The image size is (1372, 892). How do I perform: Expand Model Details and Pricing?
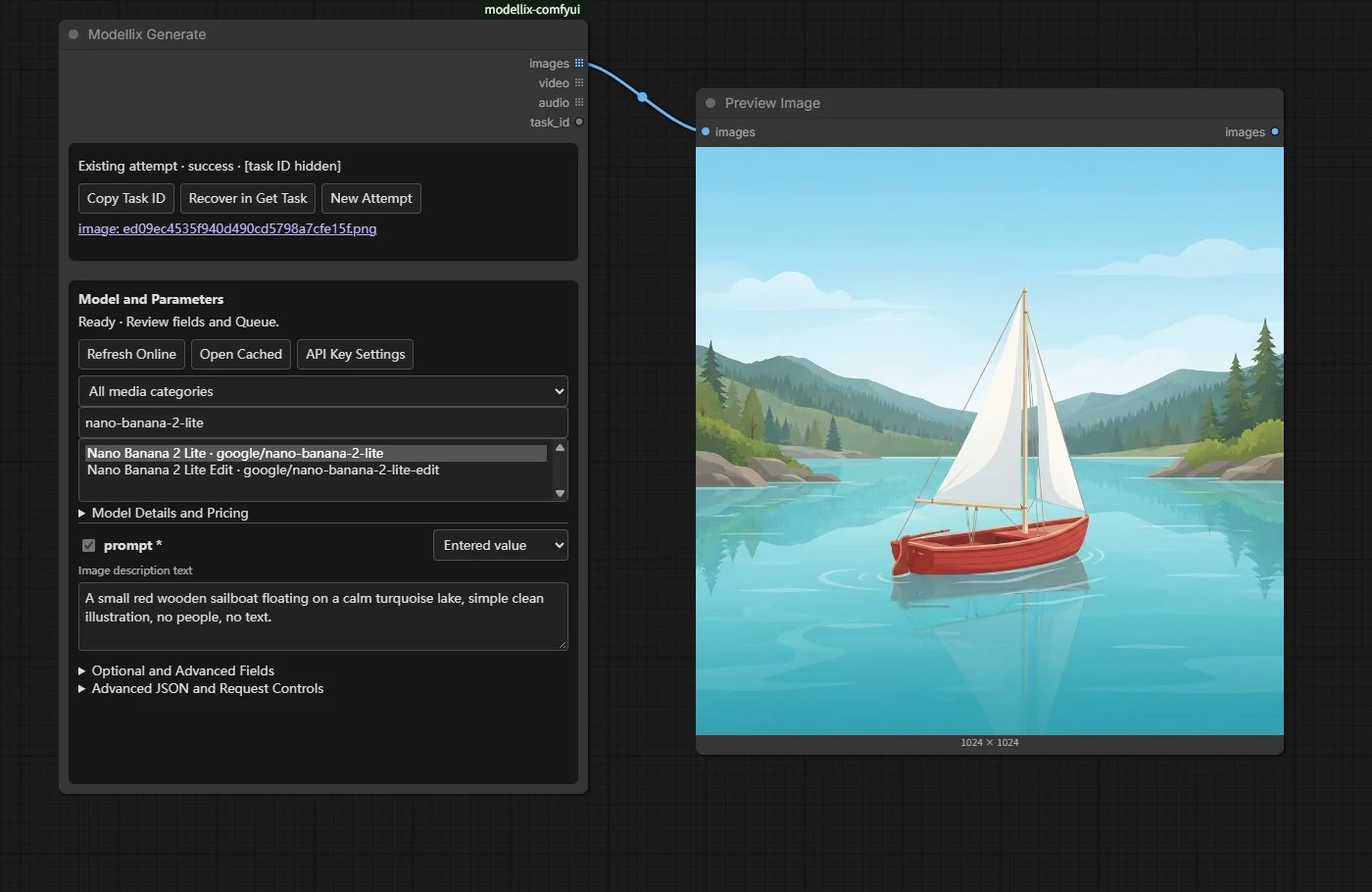(x=164, y=513)
